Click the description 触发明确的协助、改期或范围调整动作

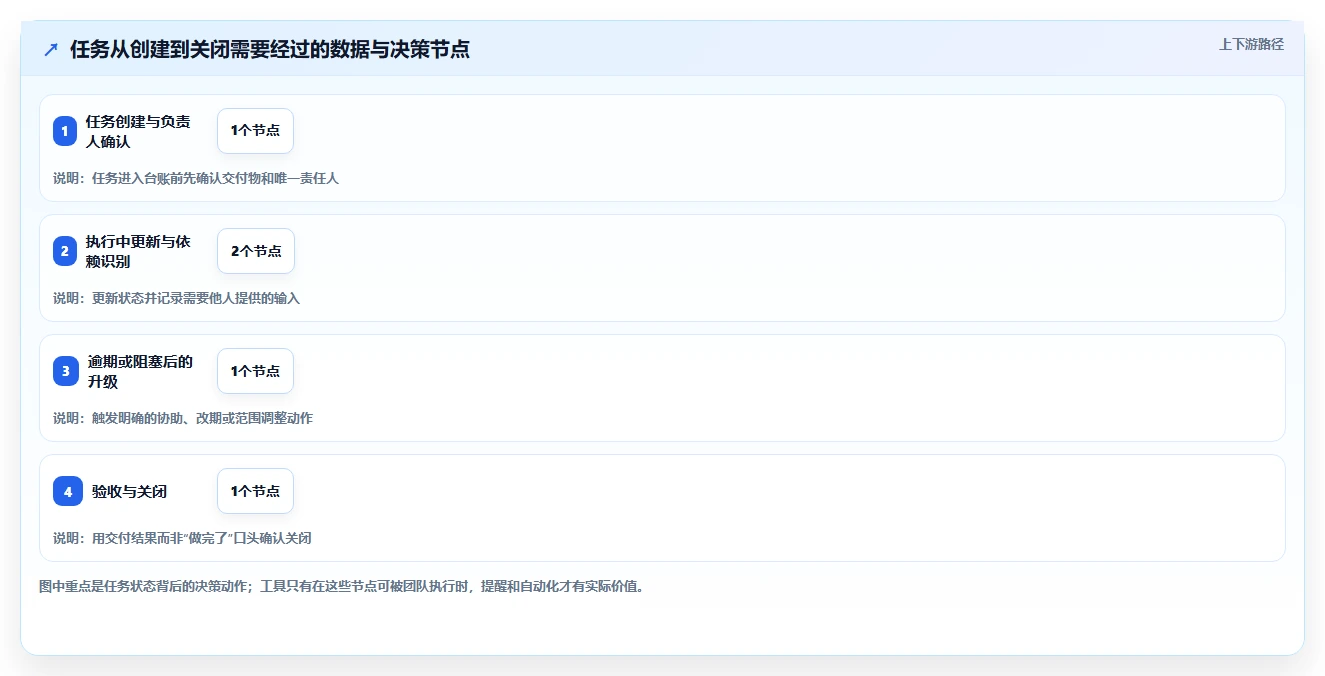tap(183, 418)
